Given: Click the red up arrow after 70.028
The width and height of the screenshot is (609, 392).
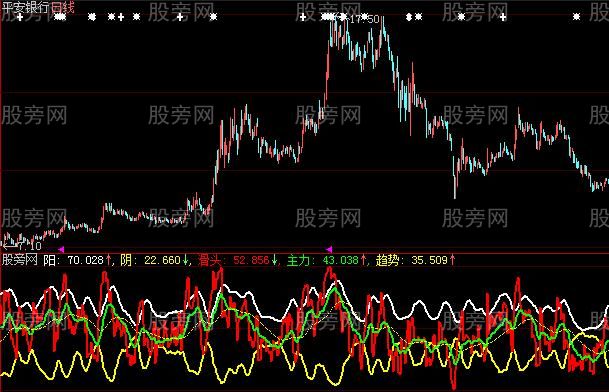Looking at the screenshot, I should pos(108,260).
